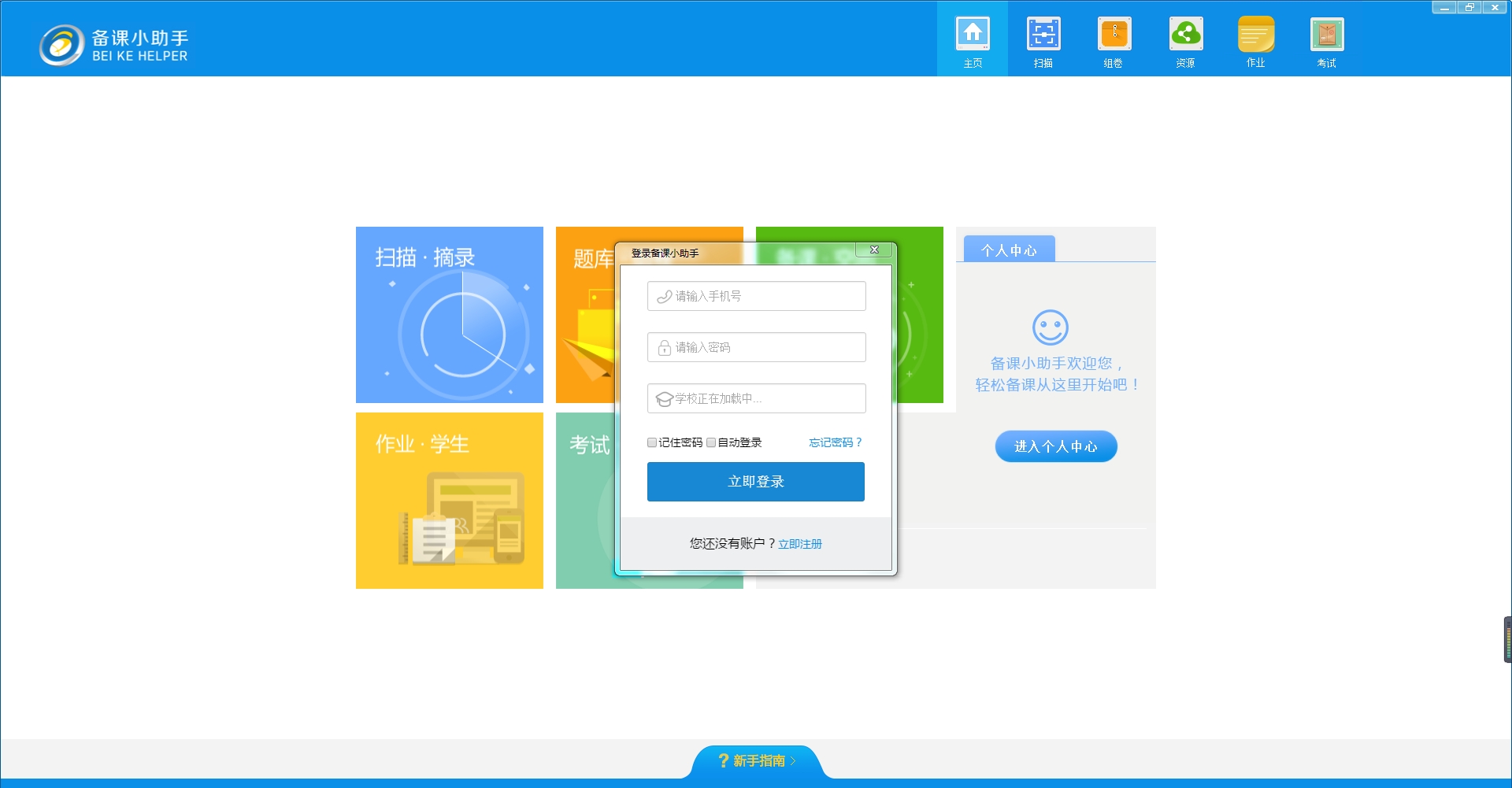1512x788 pixels.
Task: Click the 进入个人中心 button
Action: pyautogui.click(x=1056, y=446)
